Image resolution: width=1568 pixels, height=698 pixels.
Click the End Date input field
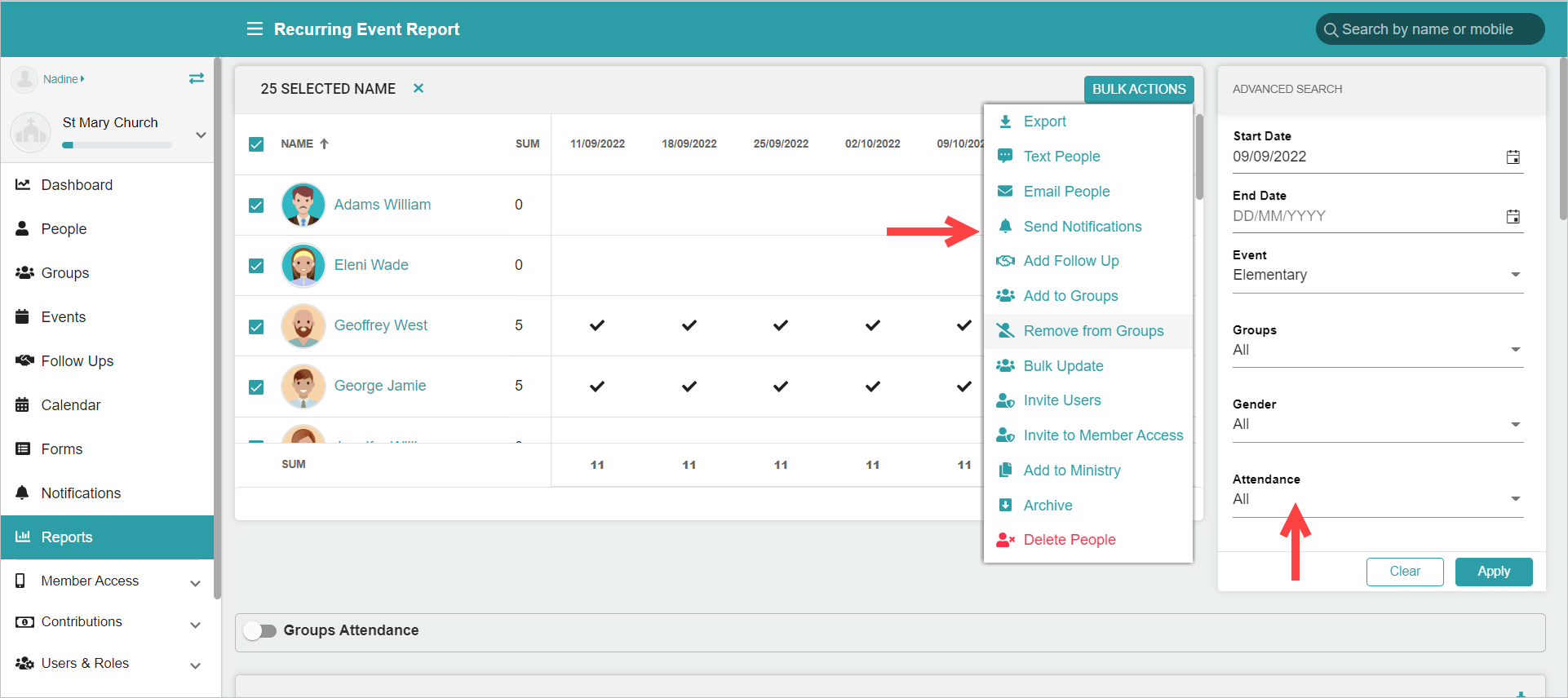click(x=1367, y=216)
